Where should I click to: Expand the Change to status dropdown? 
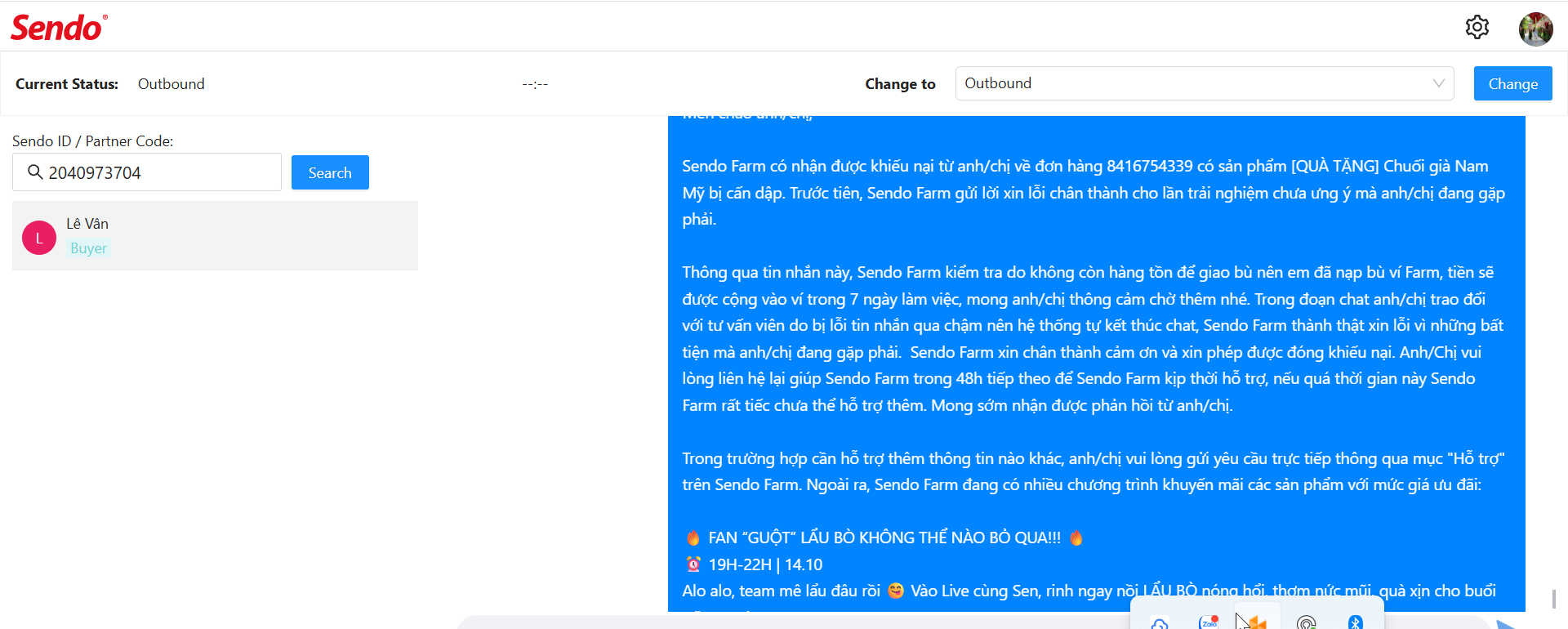point(1205,83)
